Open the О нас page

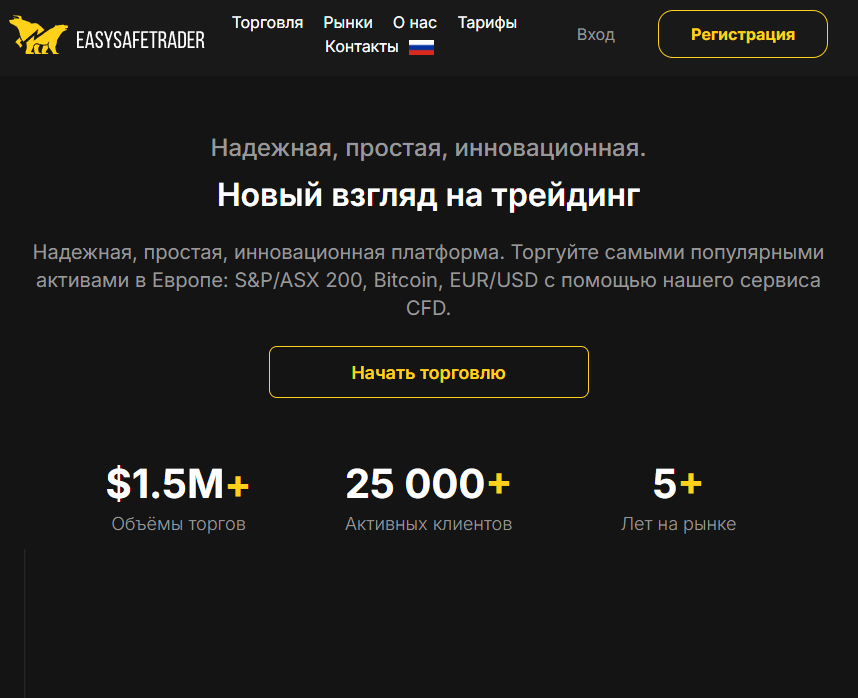[x=415, y=22]
